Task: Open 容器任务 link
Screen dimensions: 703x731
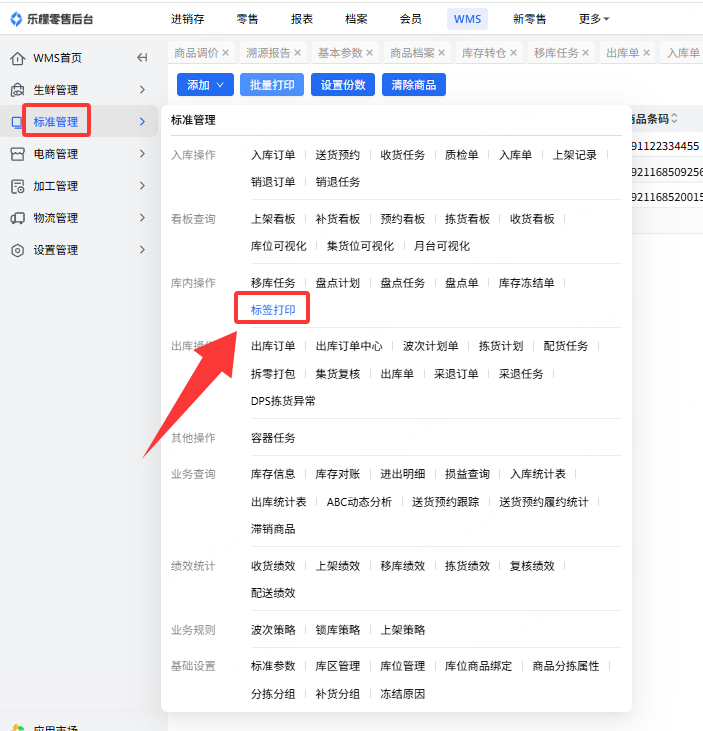Action: [x=273, y=438]
